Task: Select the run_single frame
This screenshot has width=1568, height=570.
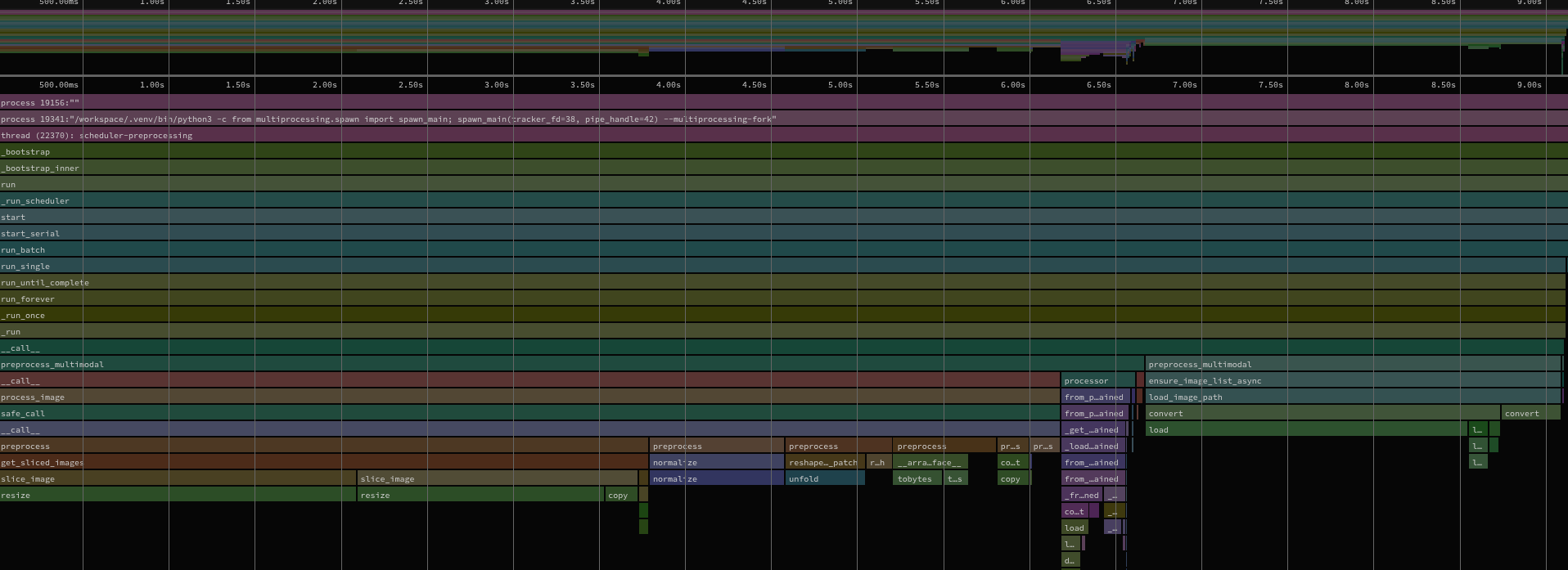Action: (782, 266)
